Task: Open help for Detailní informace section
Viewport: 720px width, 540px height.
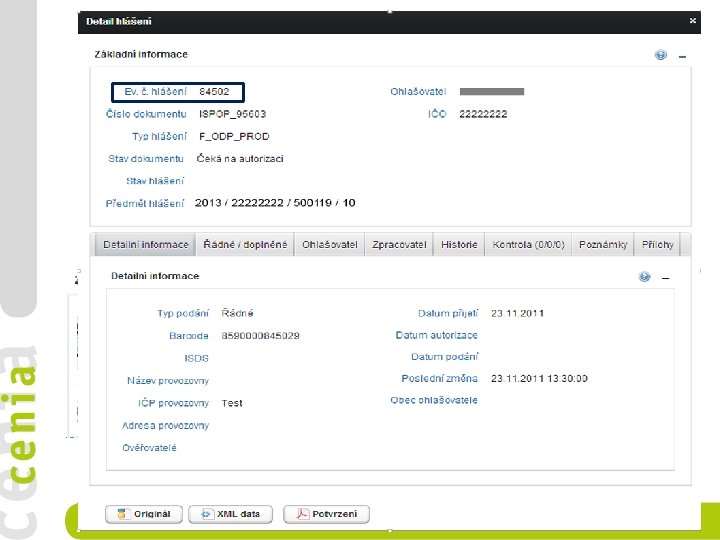Action: point(645,277)
